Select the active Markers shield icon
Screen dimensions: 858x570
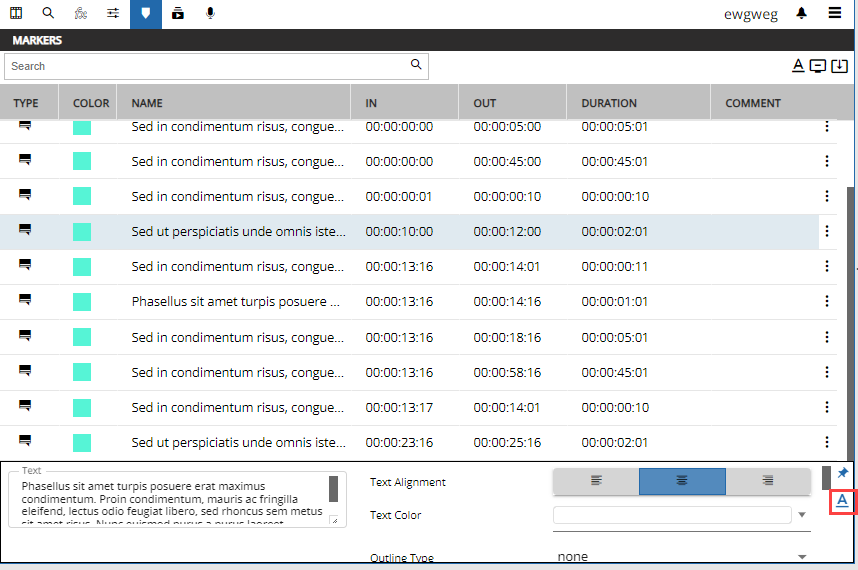click(146, 14)
